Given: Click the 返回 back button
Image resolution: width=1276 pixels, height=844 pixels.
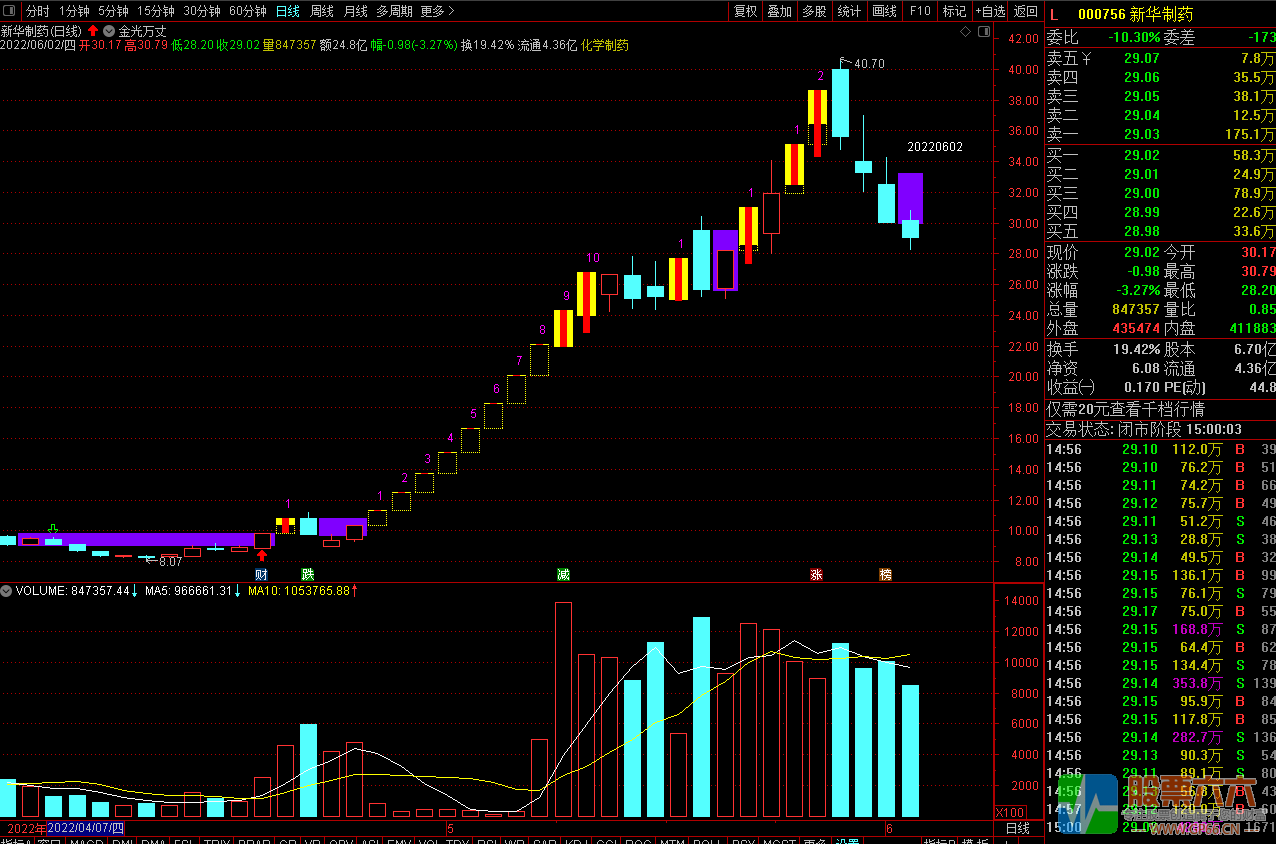Looking at the screenshot, I should [1026, 11].
